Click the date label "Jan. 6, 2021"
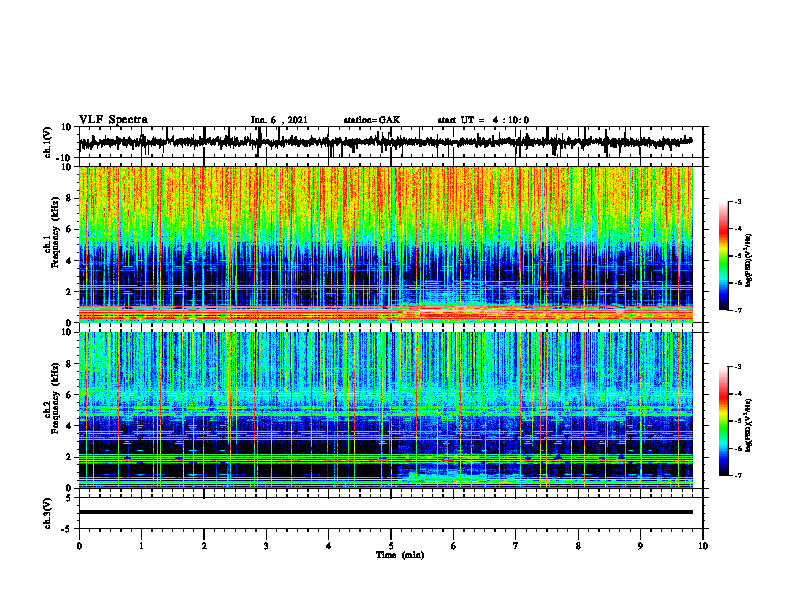The height and width of the screenshot is (612, 792). coord(279,120)
